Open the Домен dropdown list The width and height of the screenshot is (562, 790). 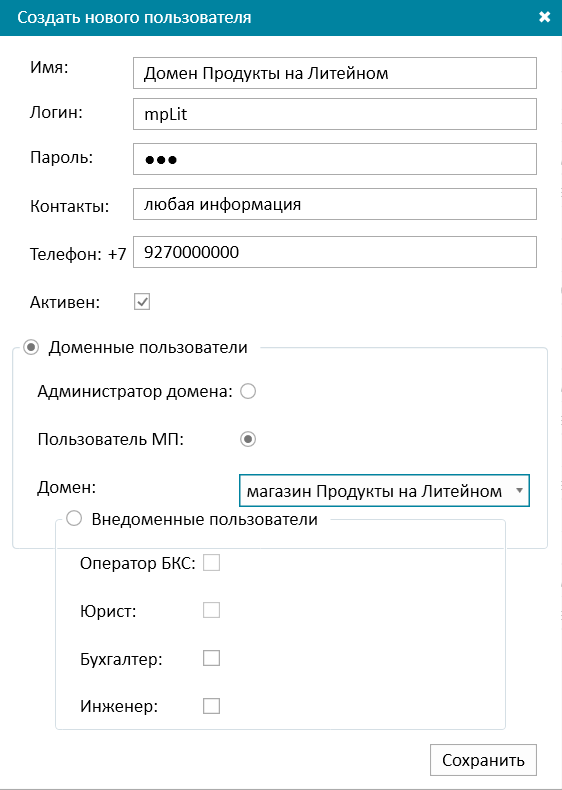point(384,491)
